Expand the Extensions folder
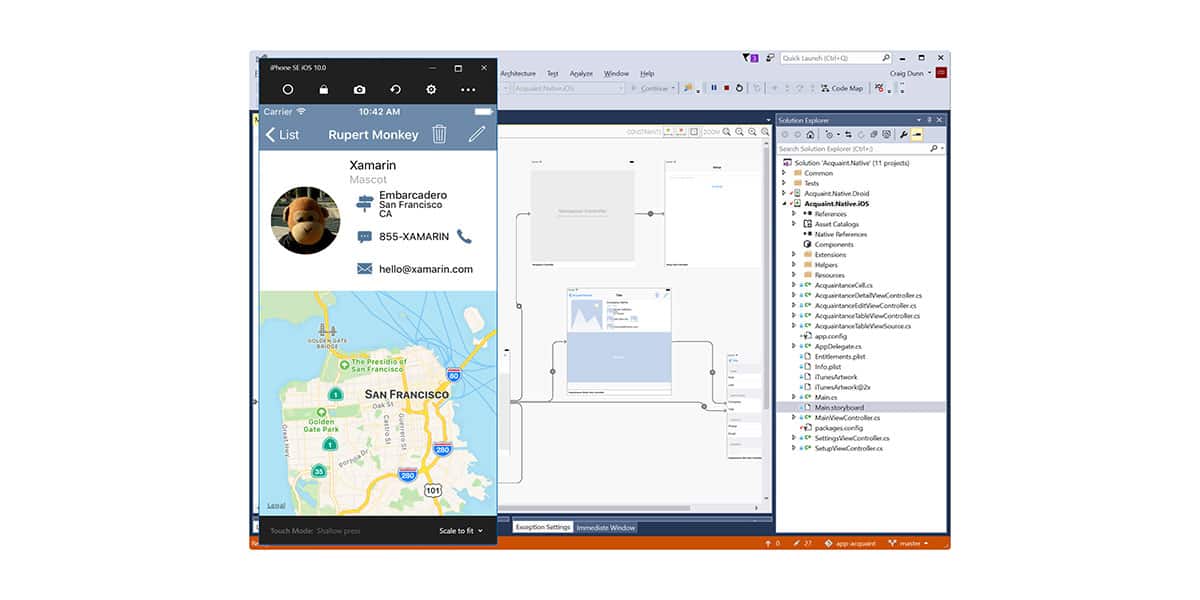Image resolution: width=1200 pixels, height=600 pixels. (794, 255)
